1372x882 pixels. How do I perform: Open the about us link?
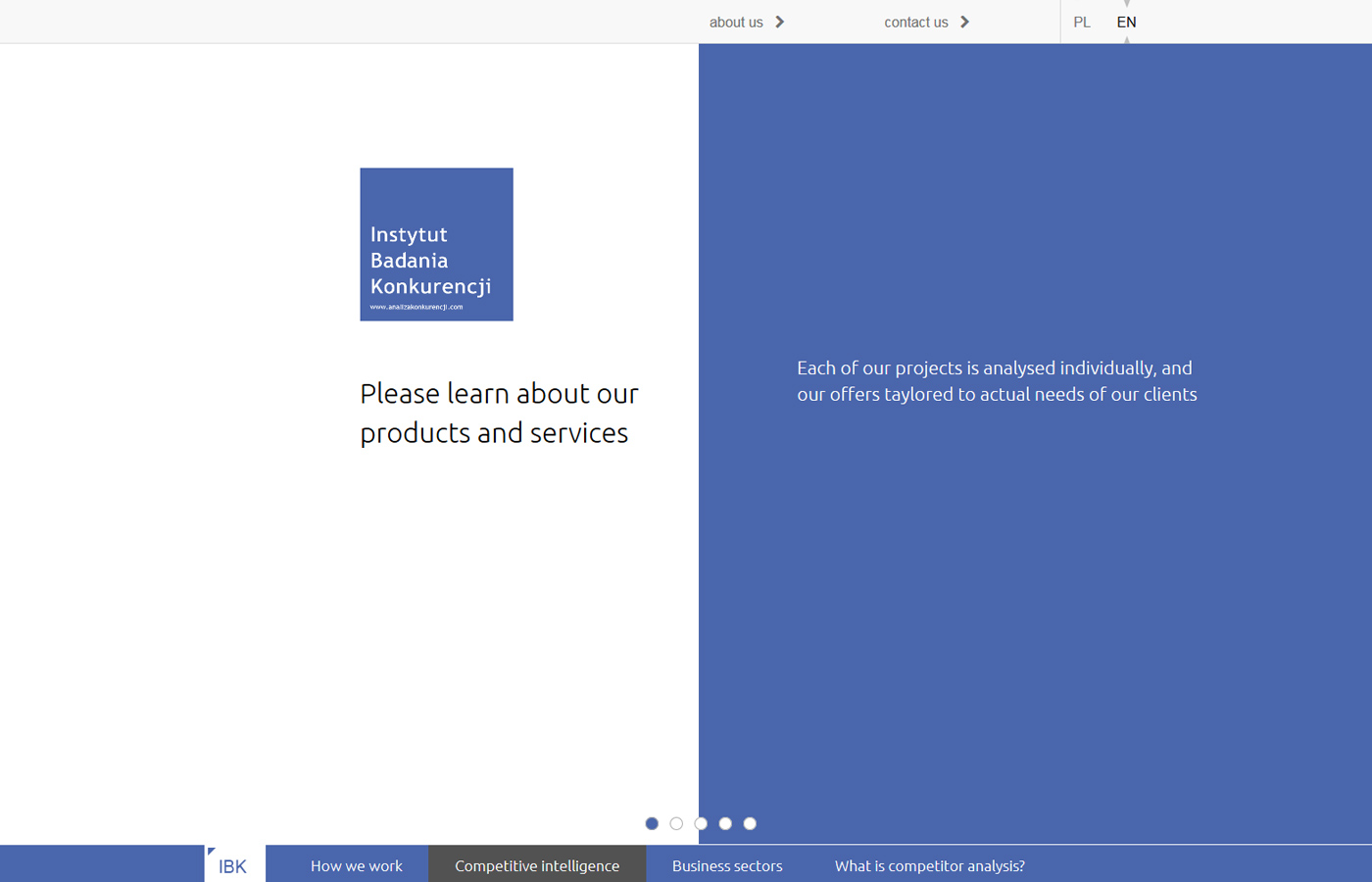pyautogui.click(x=736, y=22)
